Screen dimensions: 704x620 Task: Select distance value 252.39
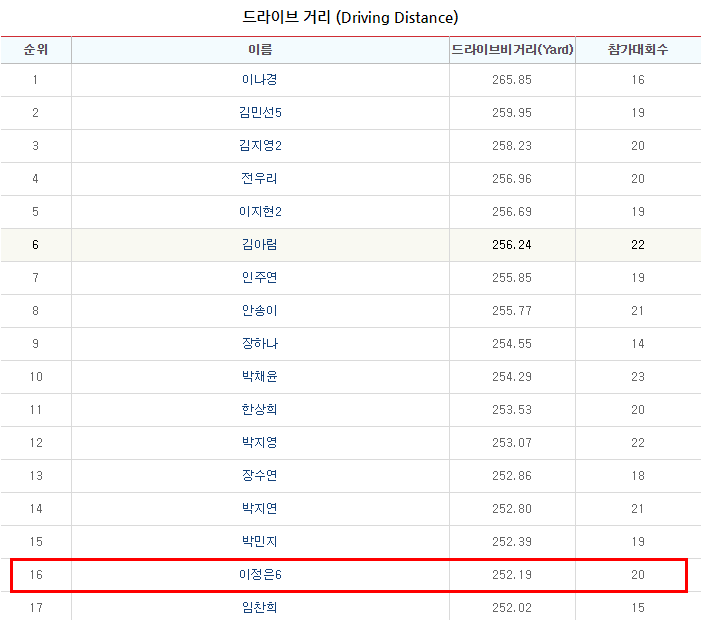pos(512,542)
